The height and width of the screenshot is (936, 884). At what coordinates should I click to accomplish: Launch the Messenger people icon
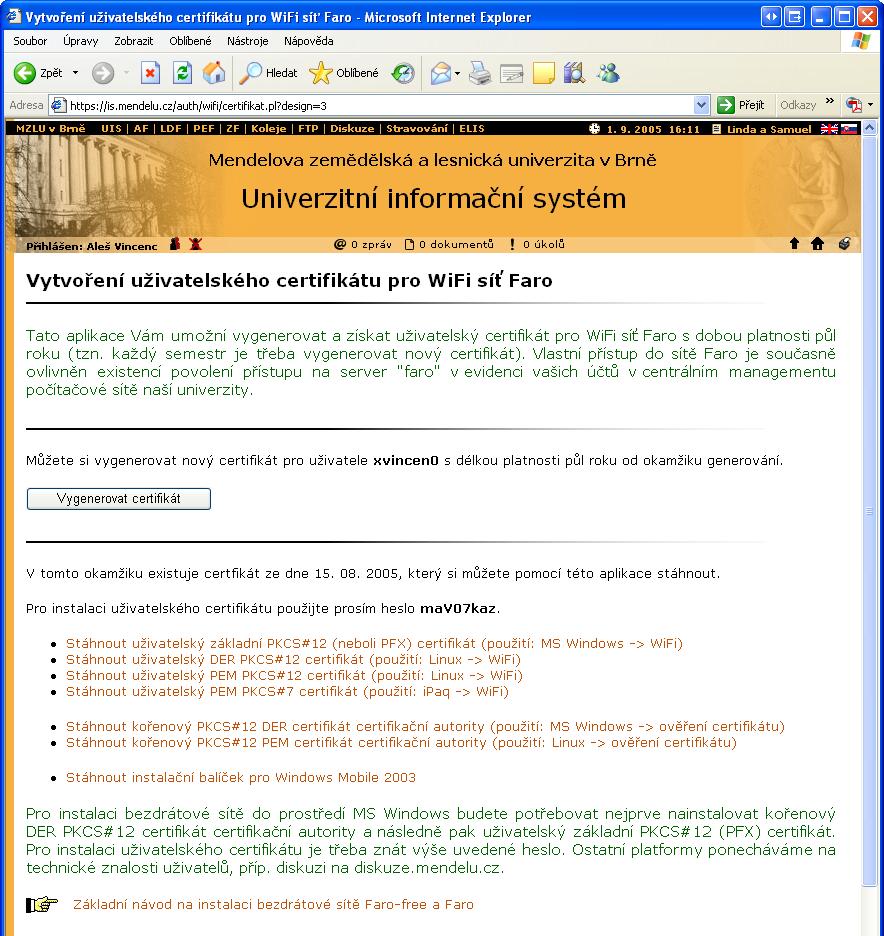pos(608,73)
